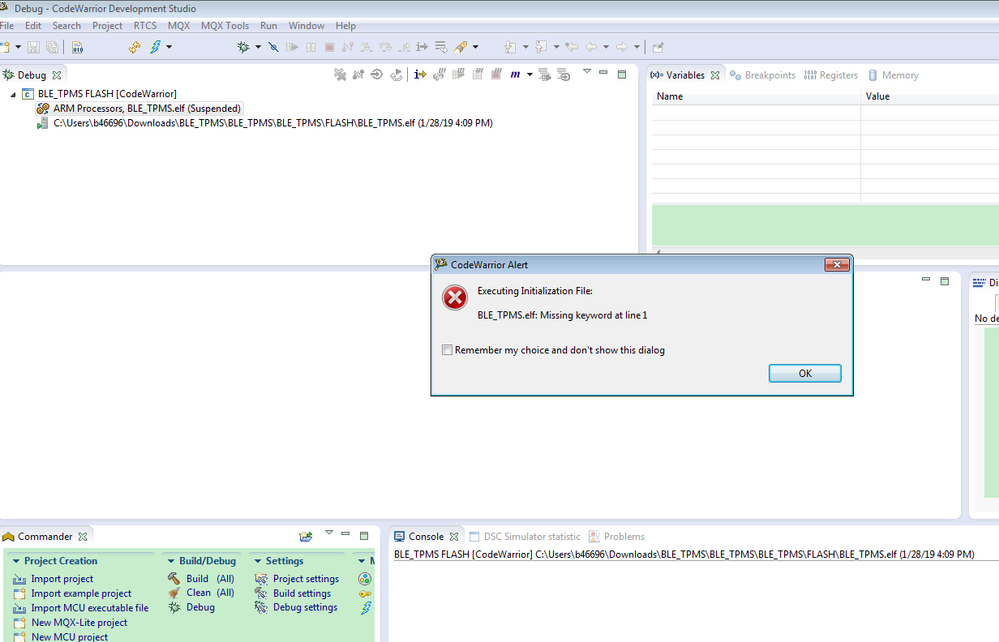This screenshot has width=999, height=642.
Task: Click the Name column header in Variables
Action: (x=756, y=96)
